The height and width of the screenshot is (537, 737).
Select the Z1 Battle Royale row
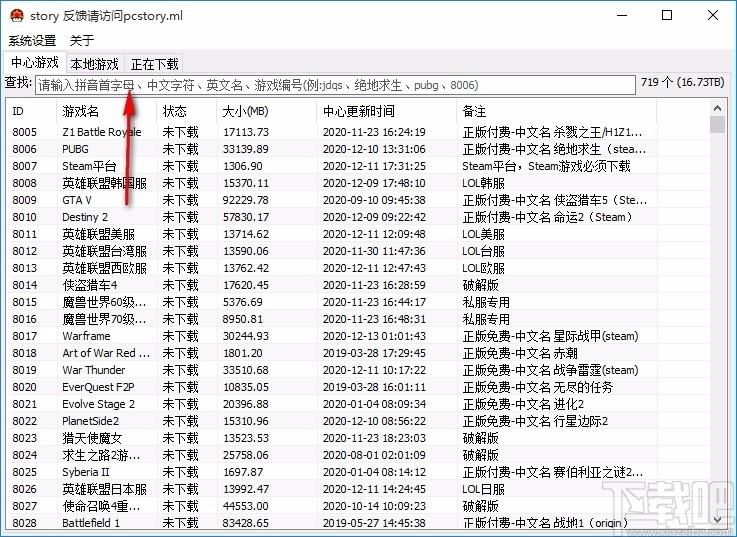coord(358,132)
